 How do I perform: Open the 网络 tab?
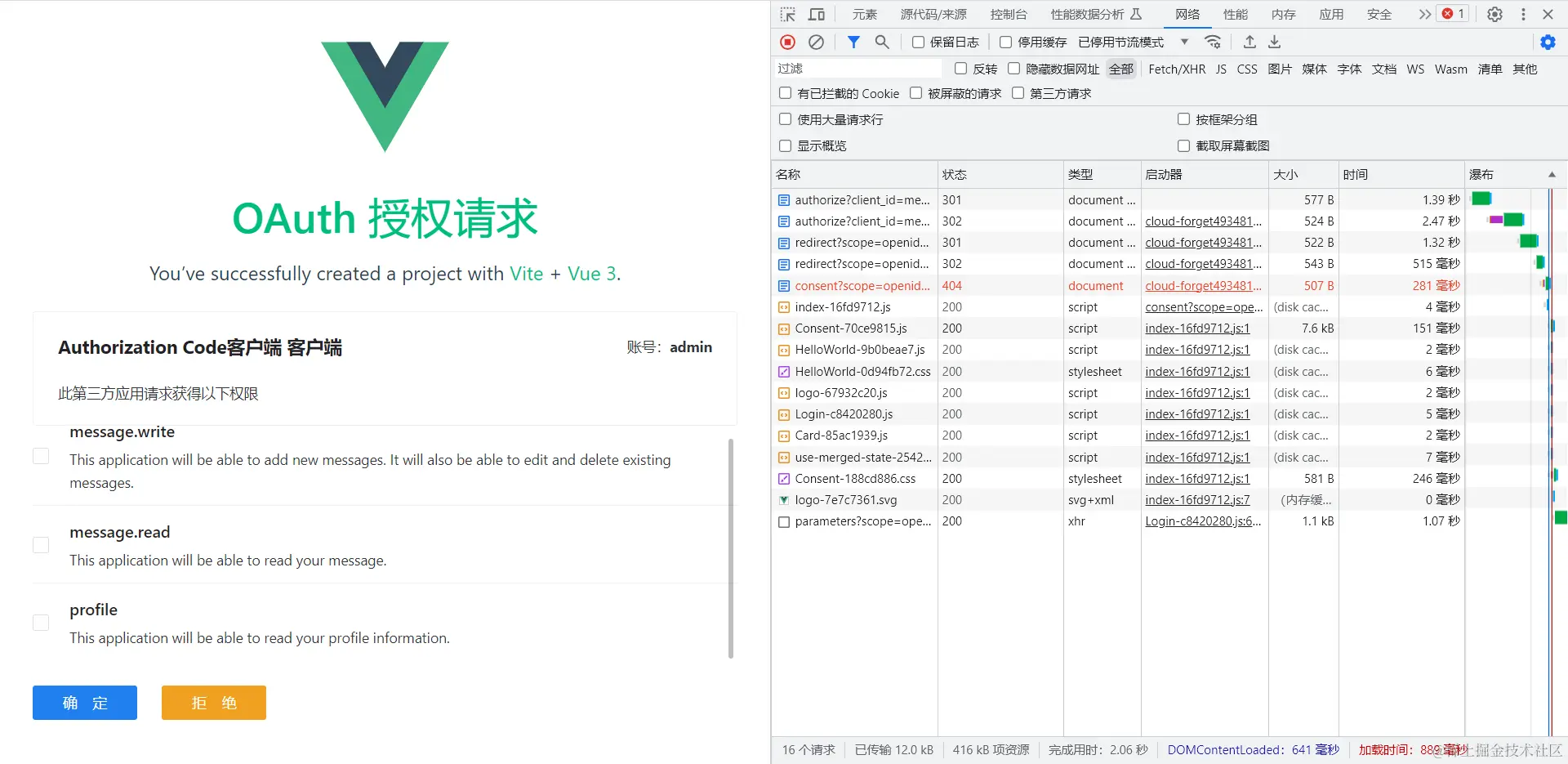tap(1187, 14)
